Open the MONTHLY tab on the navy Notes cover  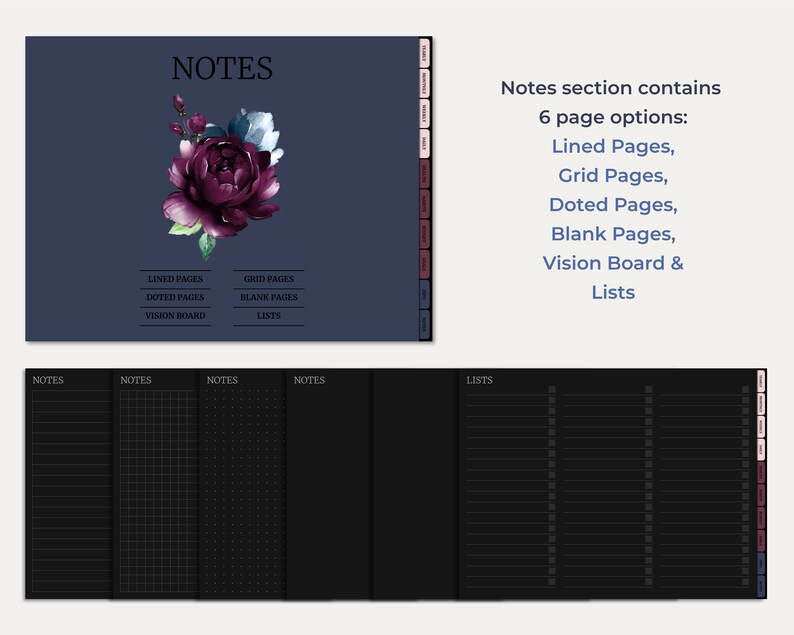click(x=424, y=83)
